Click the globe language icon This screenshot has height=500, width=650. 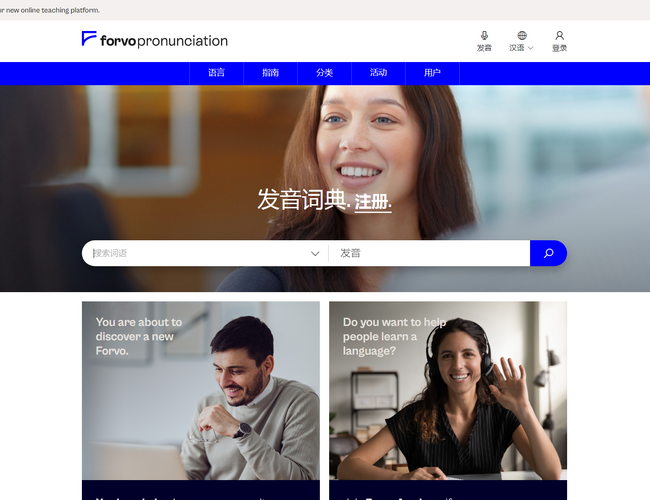[522, 36]
